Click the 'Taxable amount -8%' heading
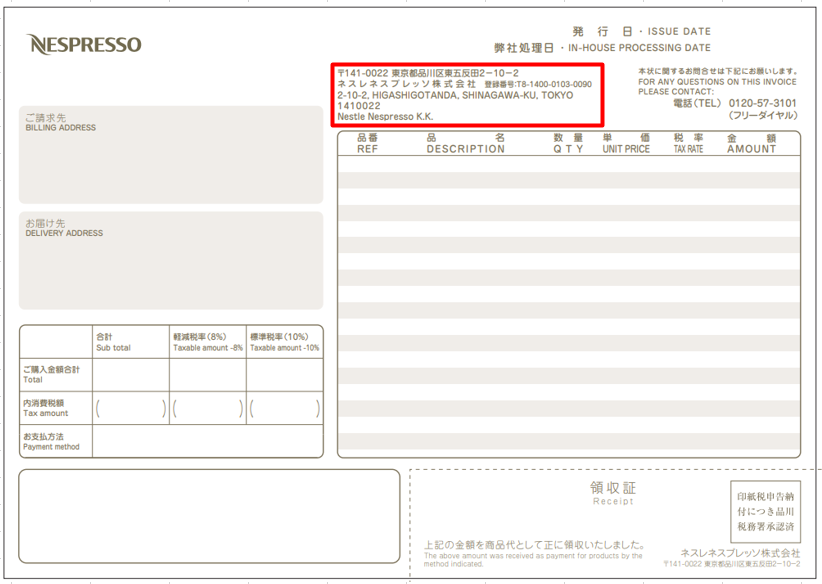Viewport: 822px width, 584px height. click(208, 348)
